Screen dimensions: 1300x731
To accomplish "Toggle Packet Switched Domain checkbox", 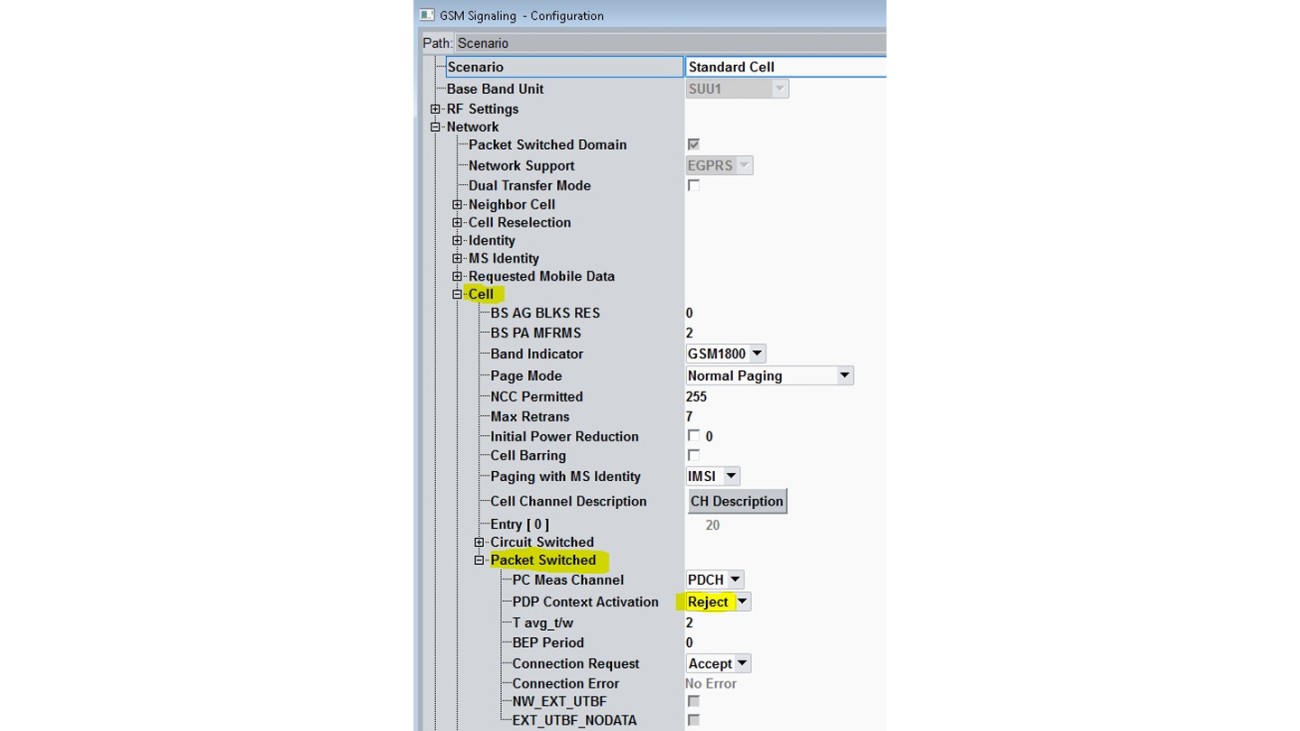I will click(x=693, y=144).
